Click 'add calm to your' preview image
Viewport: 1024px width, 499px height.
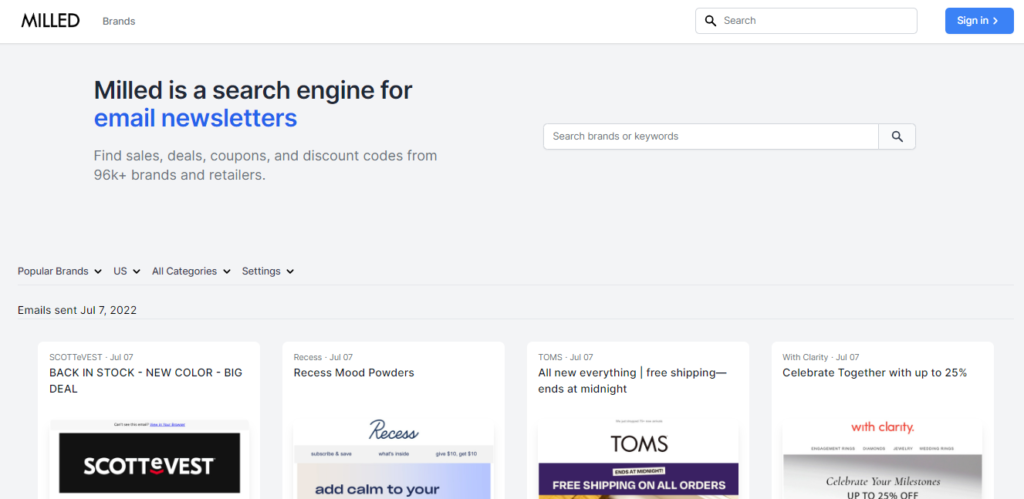click(394, 481)
